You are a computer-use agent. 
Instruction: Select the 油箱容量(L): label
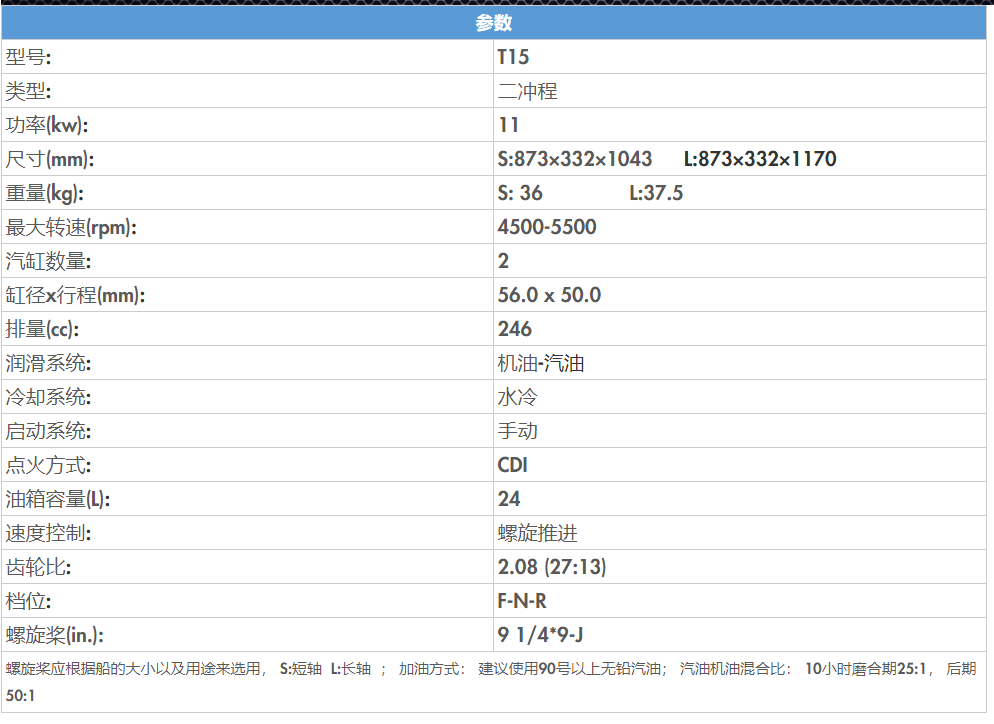point(58,500)
